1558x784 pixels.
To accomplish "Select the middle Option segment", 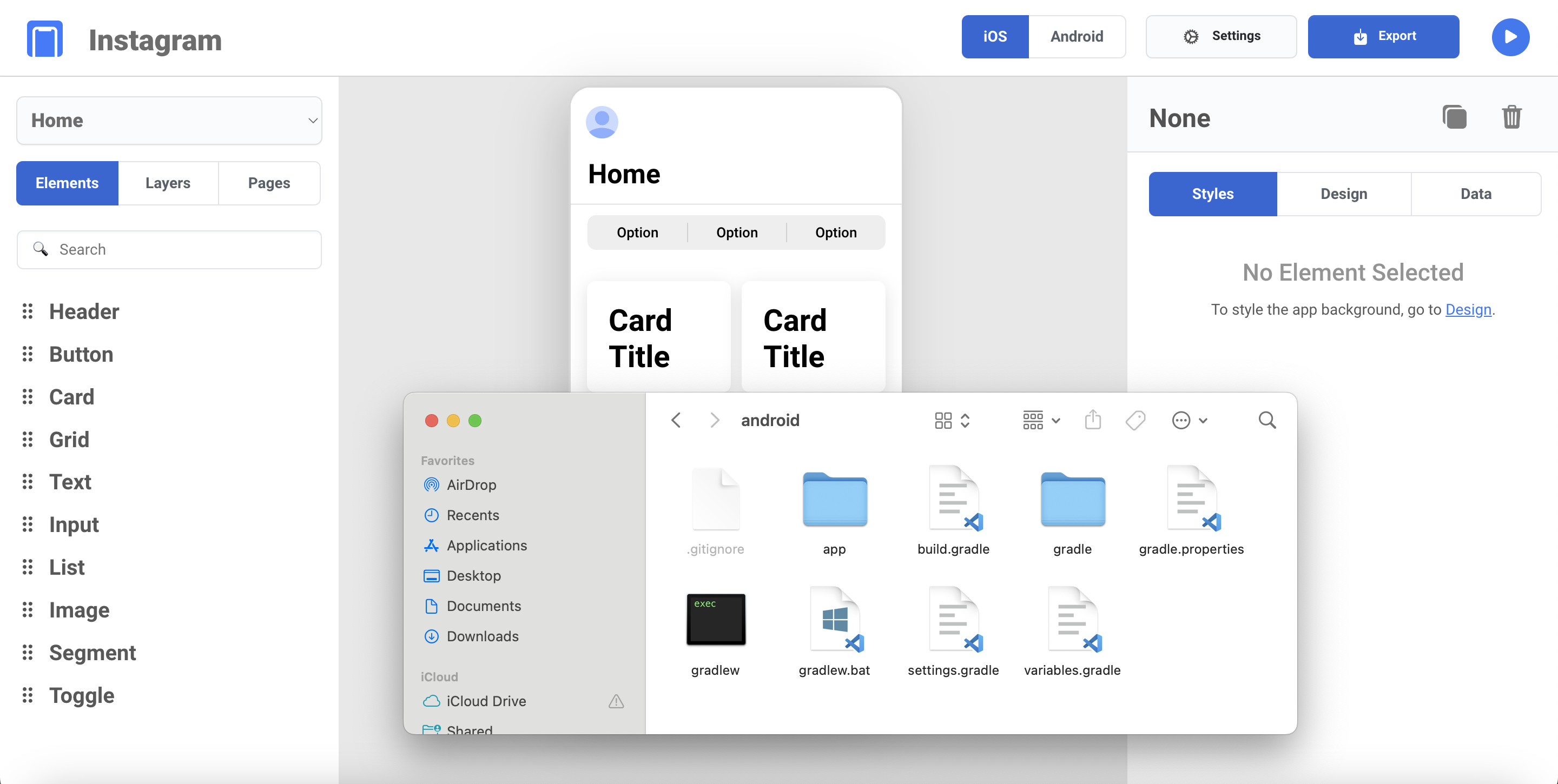I will click(737, 232).
